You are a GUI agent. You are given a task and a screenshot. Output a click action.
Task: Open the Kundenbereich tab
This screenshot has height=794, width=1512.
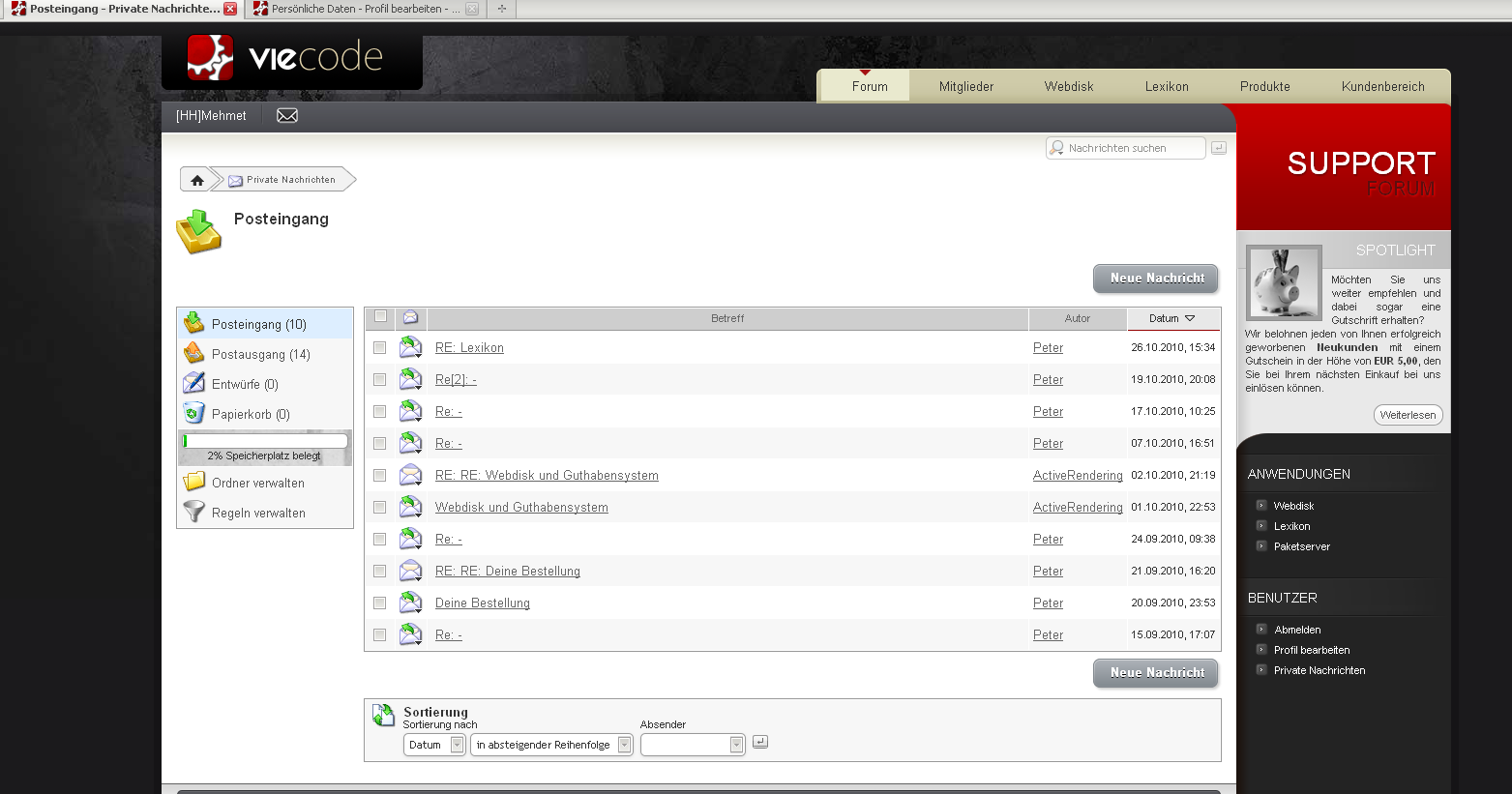pyautogui.click(x=1382, y=86)
